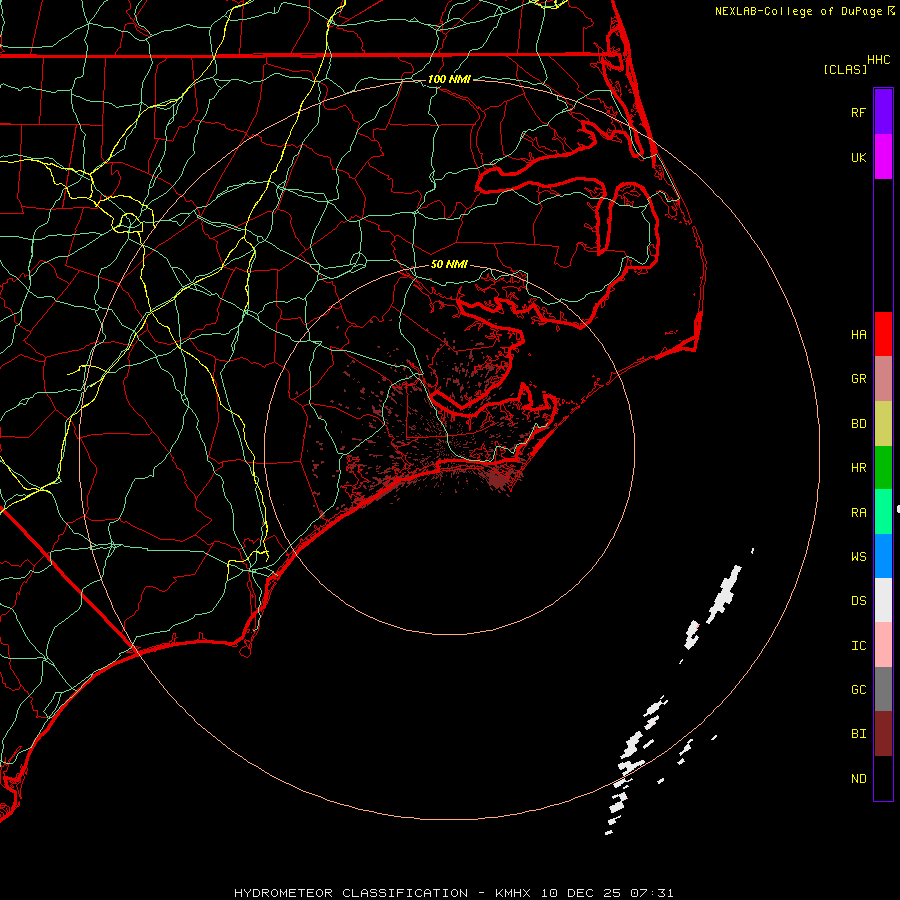Click the 'HR' legend label
The height and width of the screenshot is (900, 900).
pos(858,468)
